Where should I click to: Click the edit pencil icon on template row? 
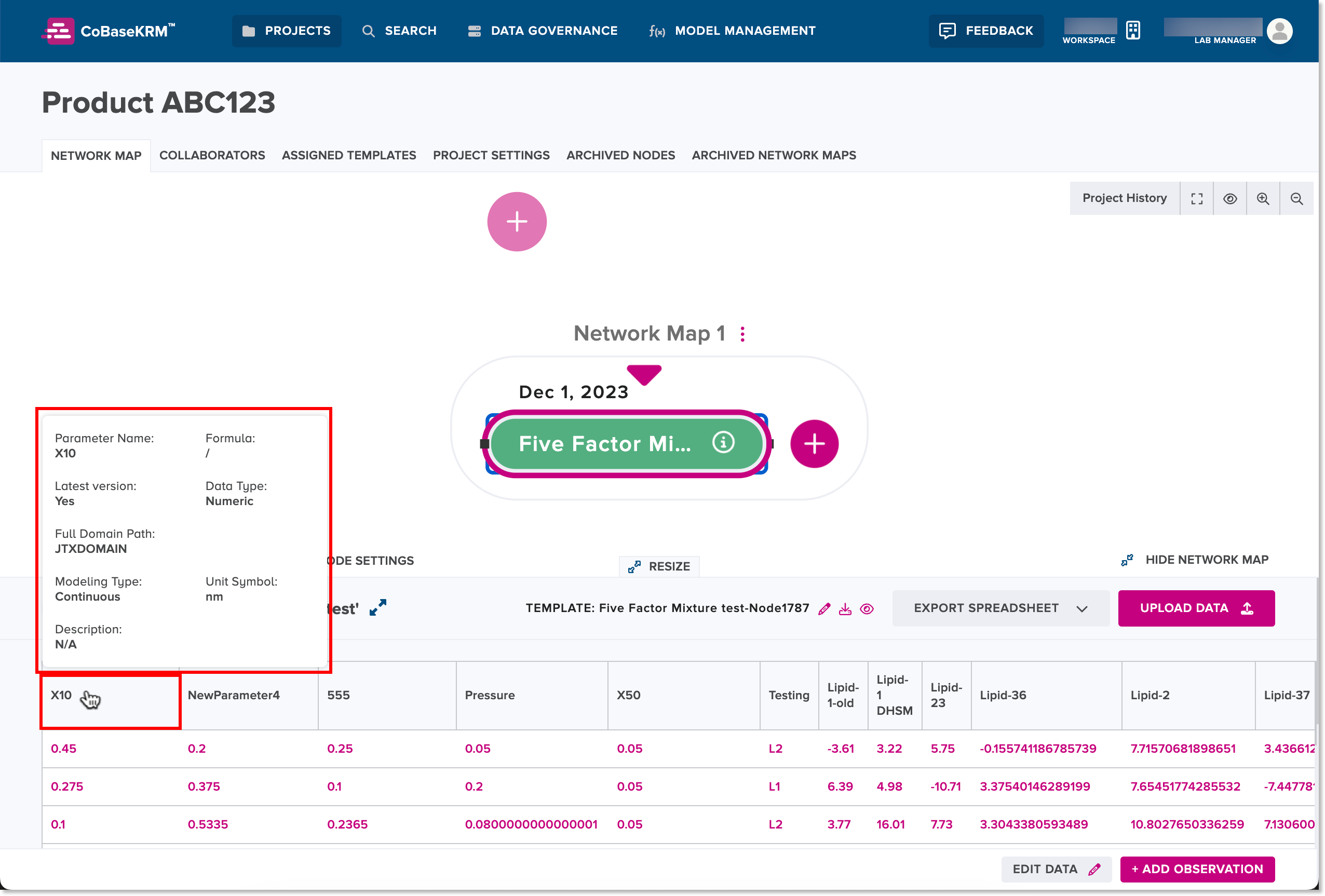click(x=824, y=608)
